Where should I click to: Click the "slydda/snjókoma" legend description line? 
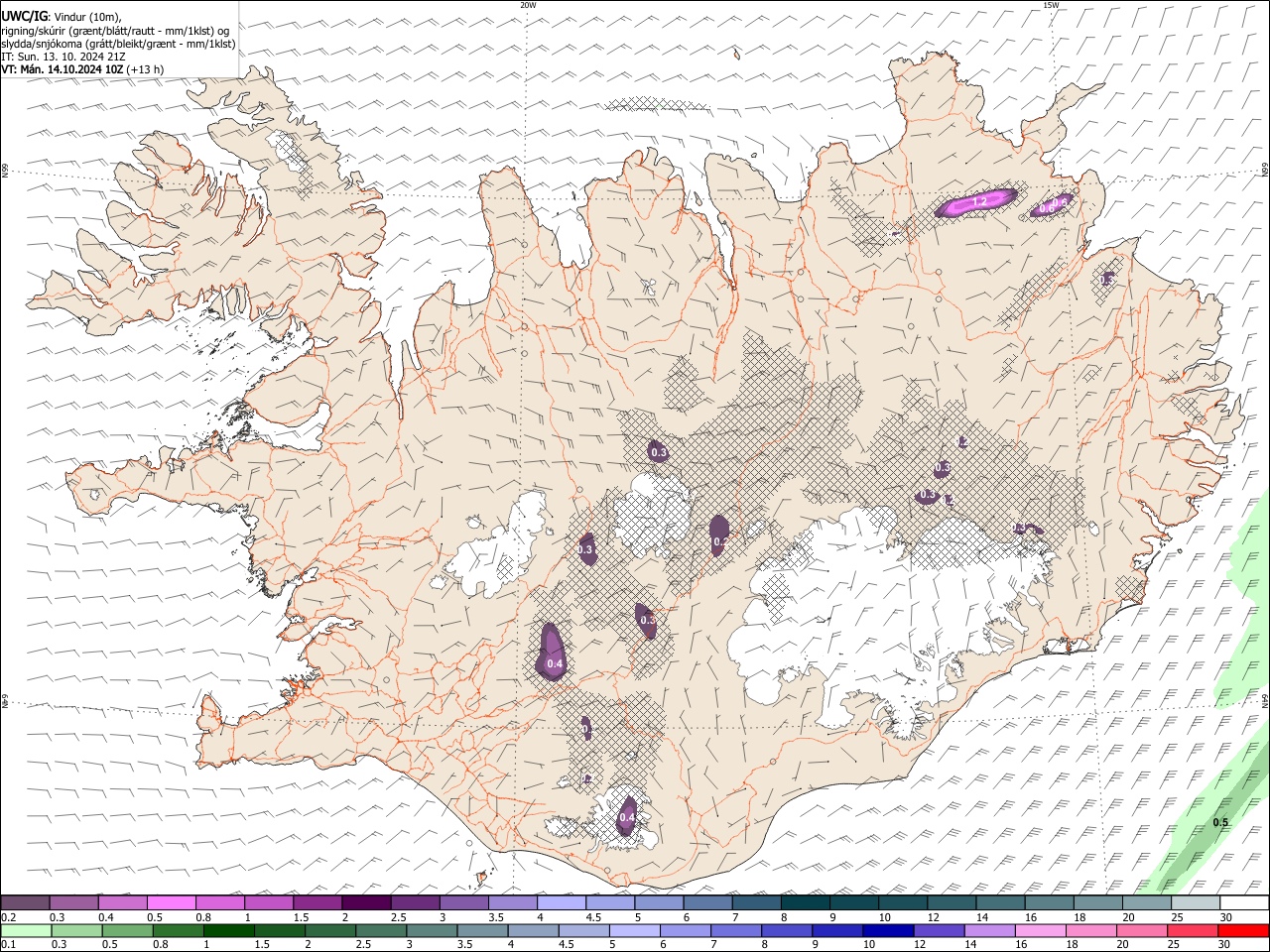click(x=118, y=44)
